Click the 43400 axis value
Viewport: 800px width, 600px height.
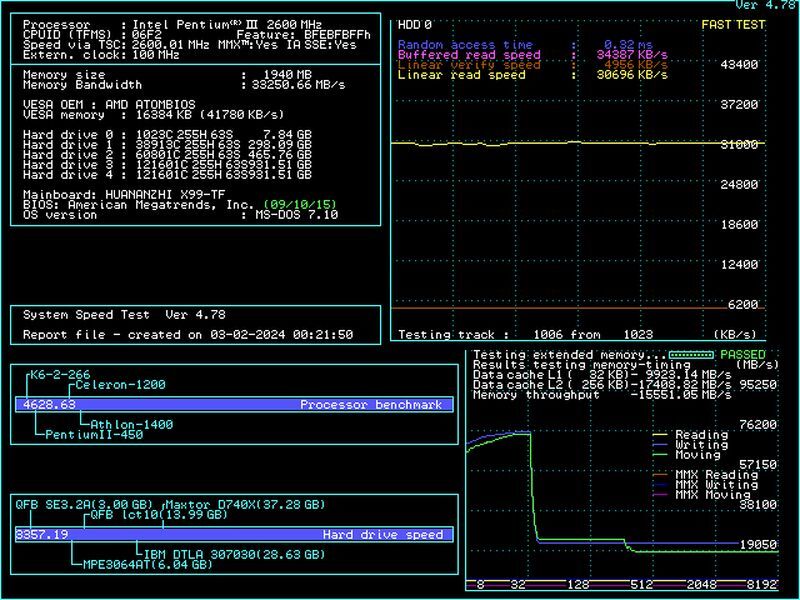(x=739, y=65)
